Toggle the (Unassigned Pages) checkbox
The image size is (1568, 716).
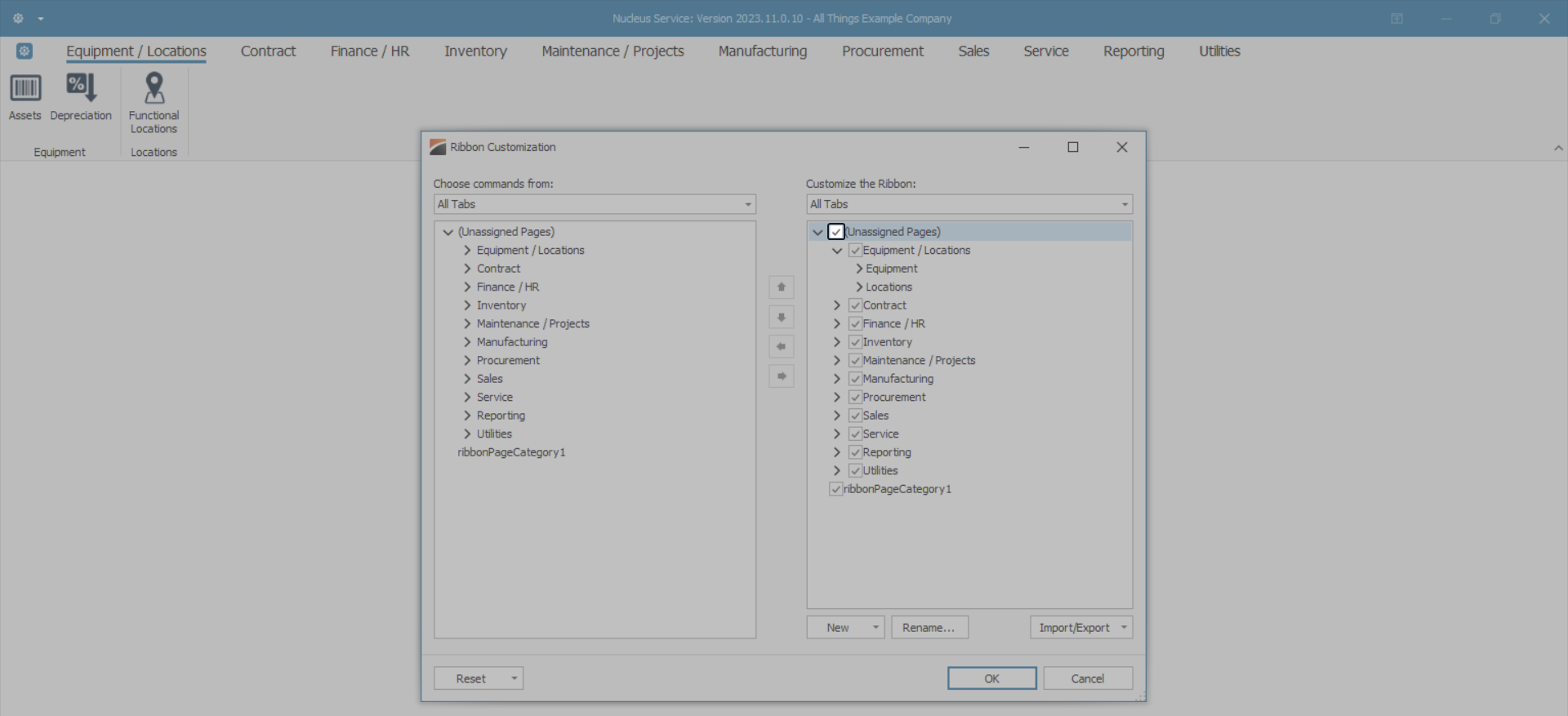coord(836,232)
